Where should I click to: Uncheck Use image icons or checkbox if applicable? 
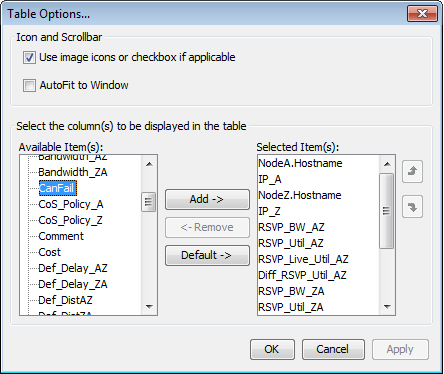click(x=29, y=57)
